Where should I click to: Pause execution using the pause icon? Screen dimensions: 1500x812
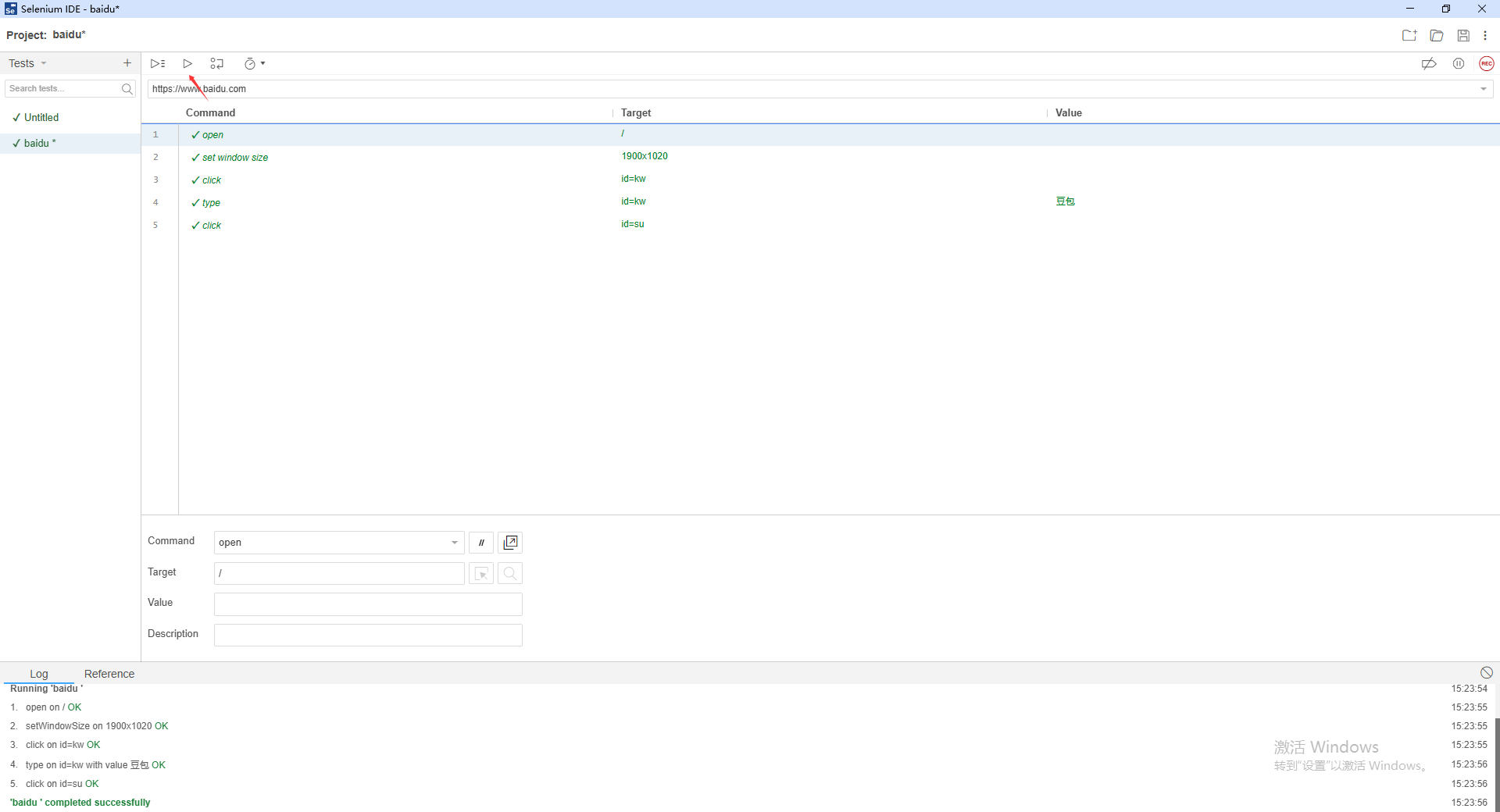coord(1459,63)
